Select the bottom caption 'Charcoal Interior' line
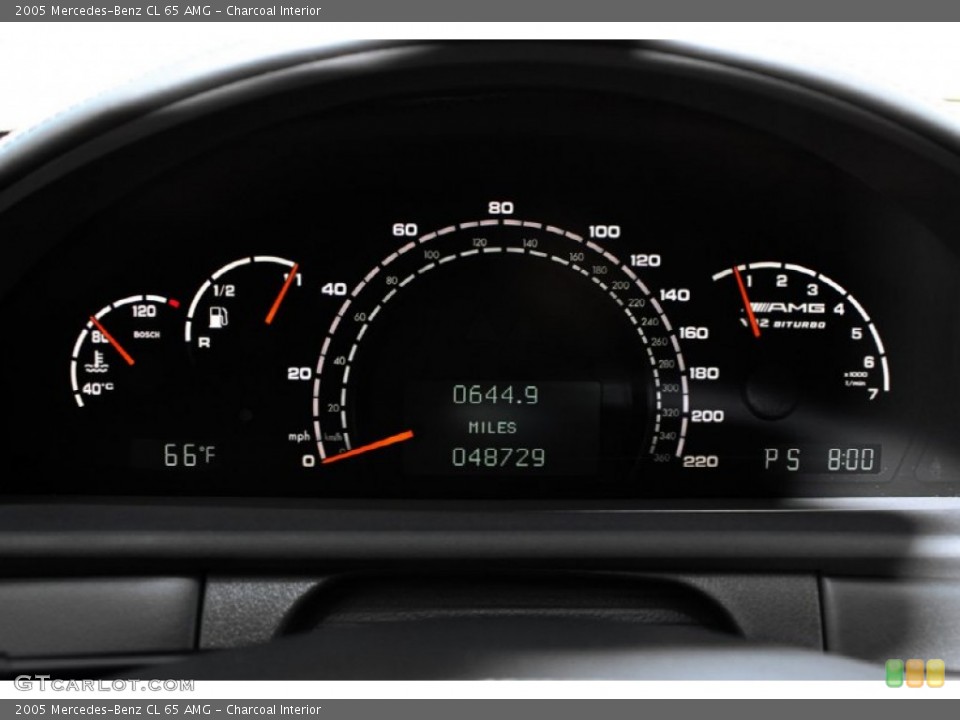The height and width of the screenshot is (720, 960). tap(273, 710)
